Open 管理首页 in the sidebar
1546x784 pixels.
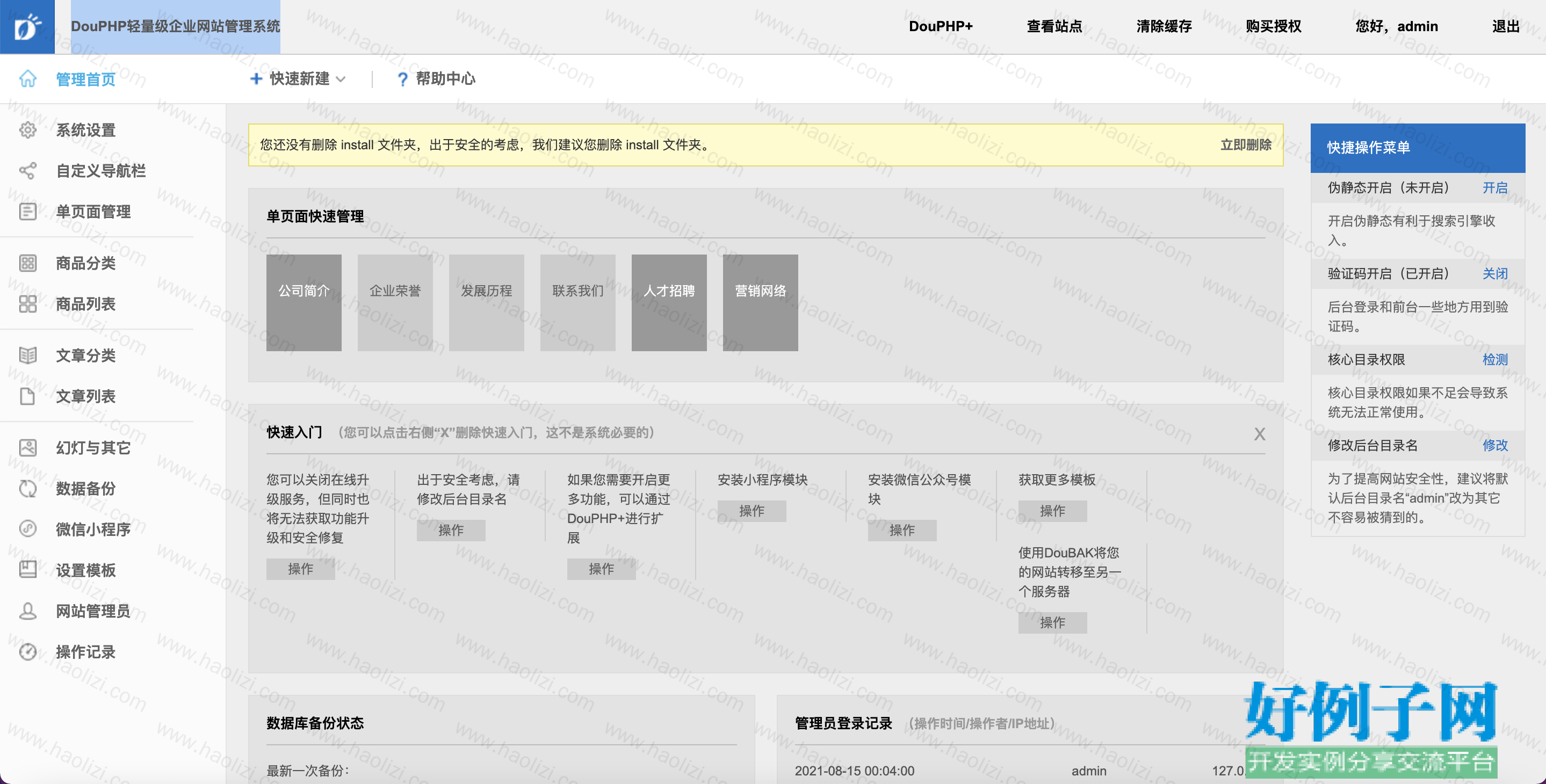[x=85, y=79]
